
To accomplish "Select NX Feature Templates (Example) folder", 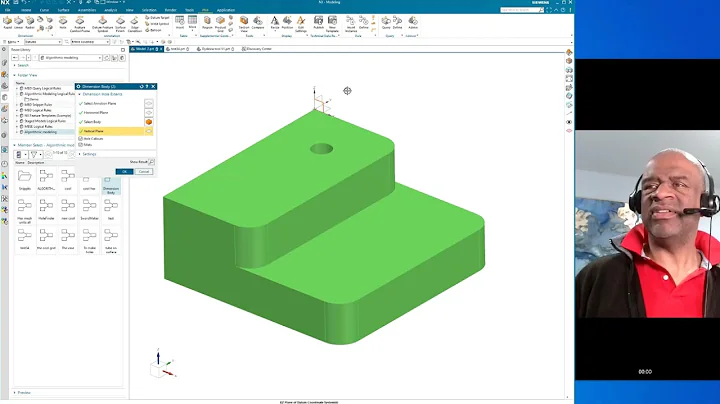I will tap(47, 116).
